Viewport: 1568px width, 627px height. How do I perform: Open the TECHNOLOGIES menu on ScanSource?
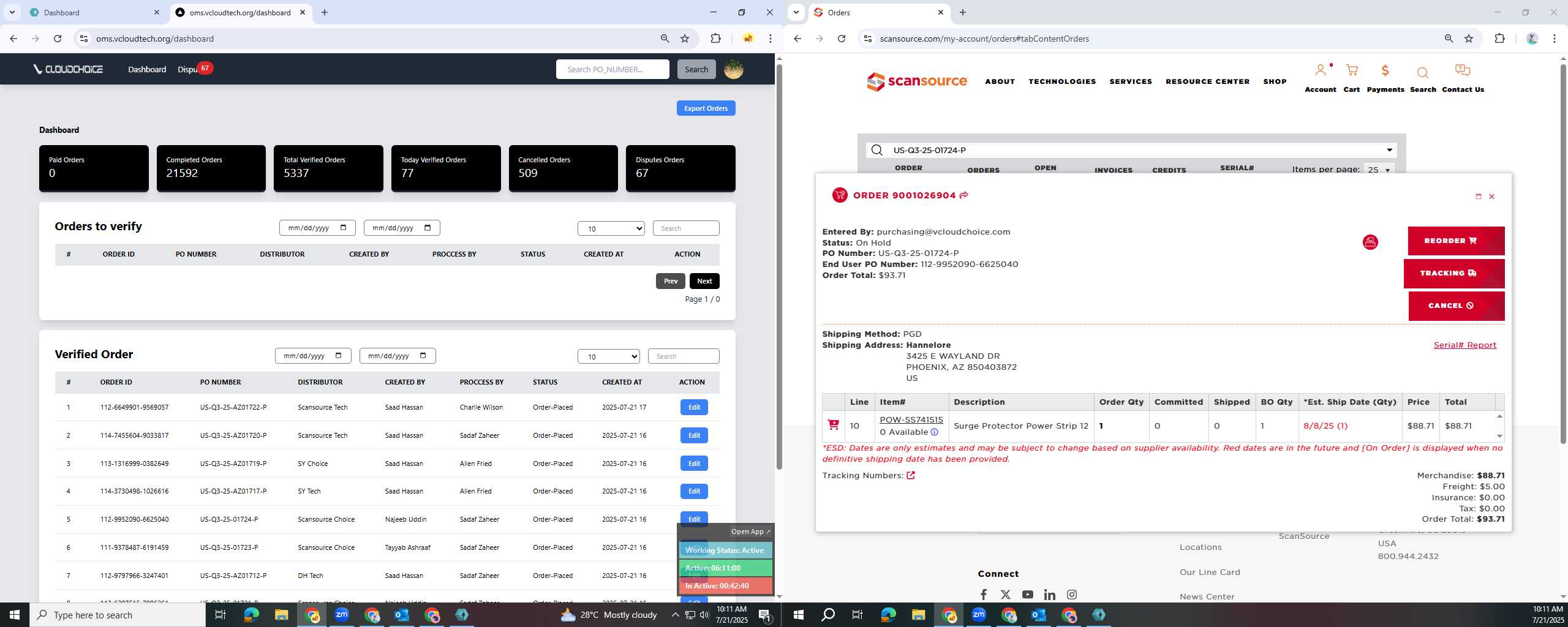click(1062, 81)
